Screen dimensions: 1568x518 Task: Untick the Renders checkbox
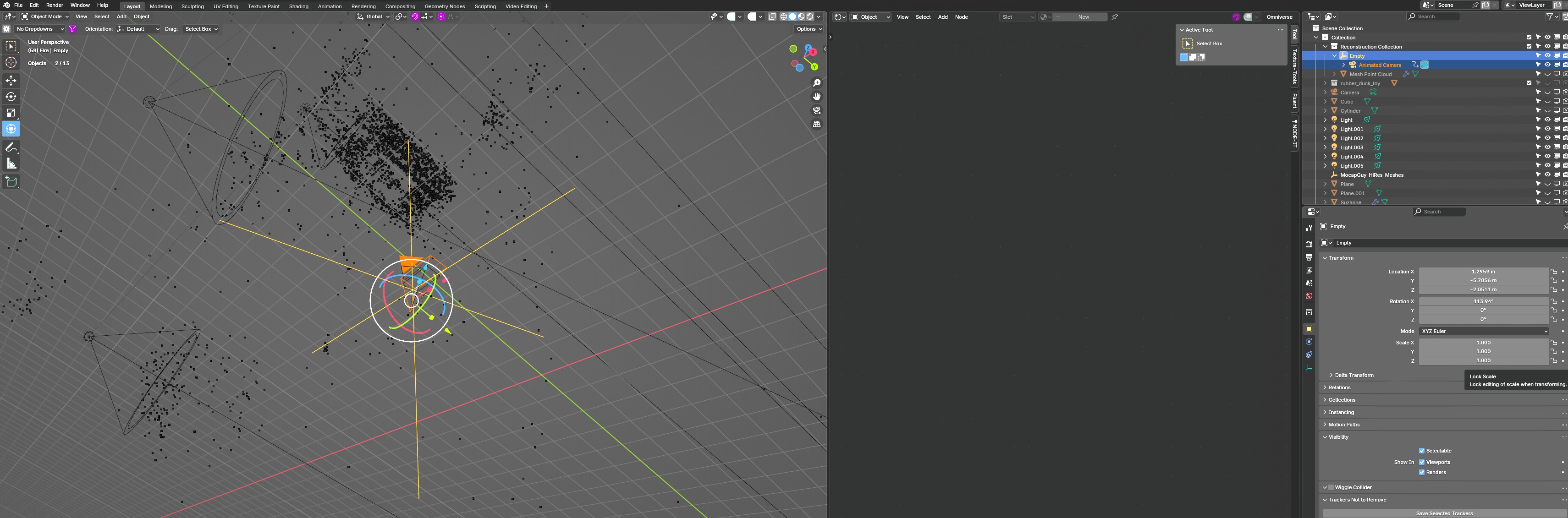point(1422,472)
